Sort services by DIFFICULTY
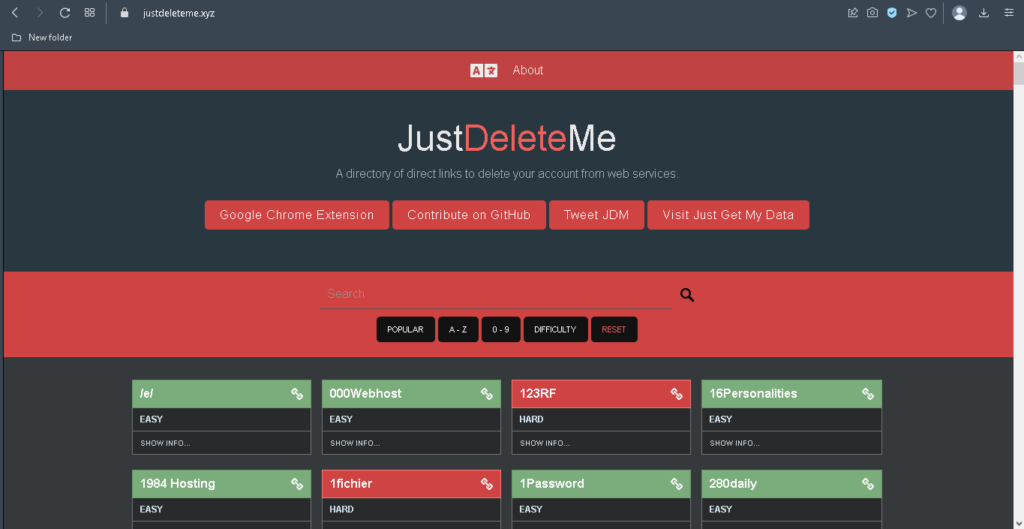1024x529 pixels. (555, 330)
